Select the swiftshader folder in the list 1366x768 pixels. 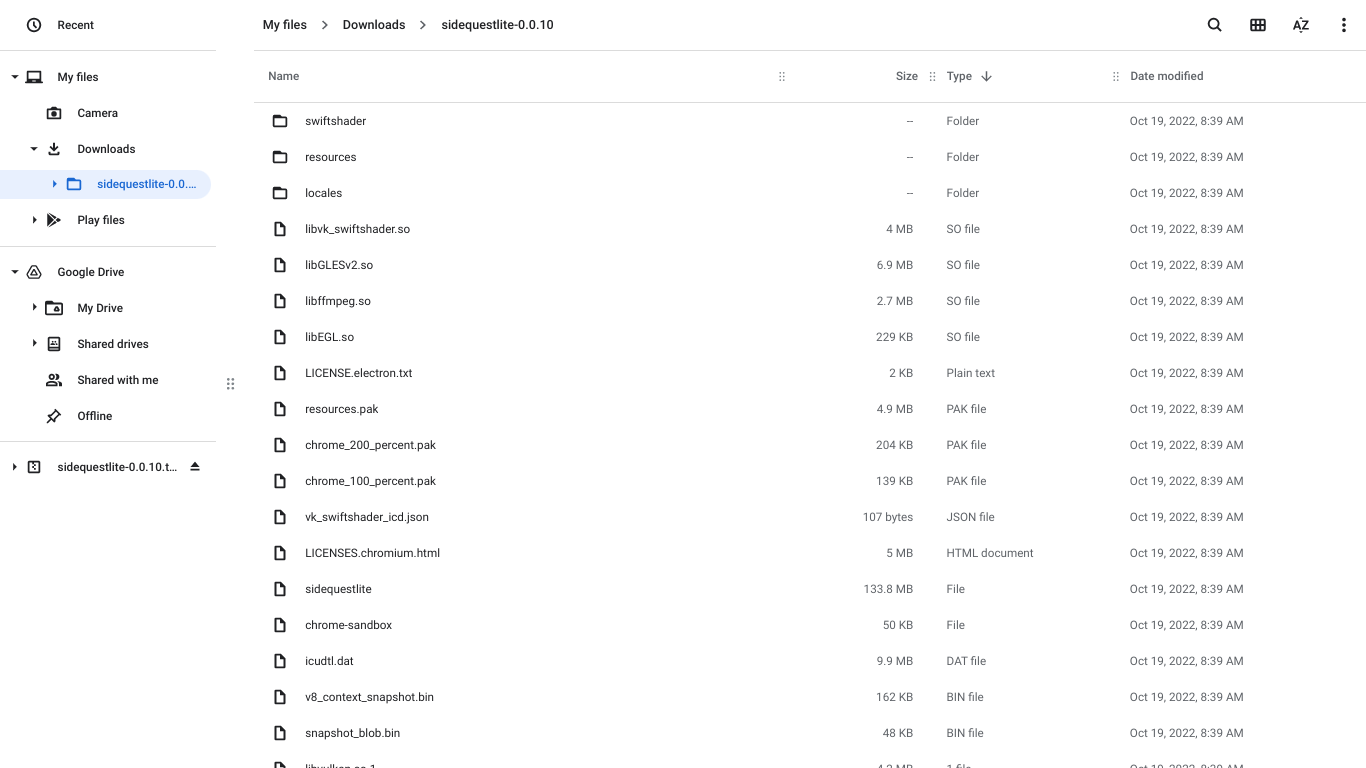point(335,120)
